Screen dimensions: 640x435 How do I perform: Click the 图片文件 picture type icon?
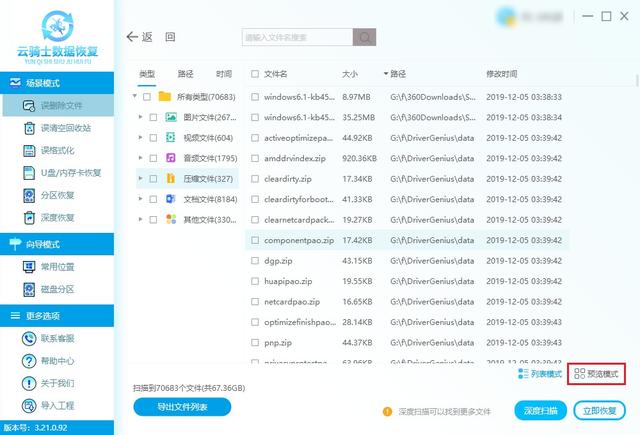click(x=171, y=117)
